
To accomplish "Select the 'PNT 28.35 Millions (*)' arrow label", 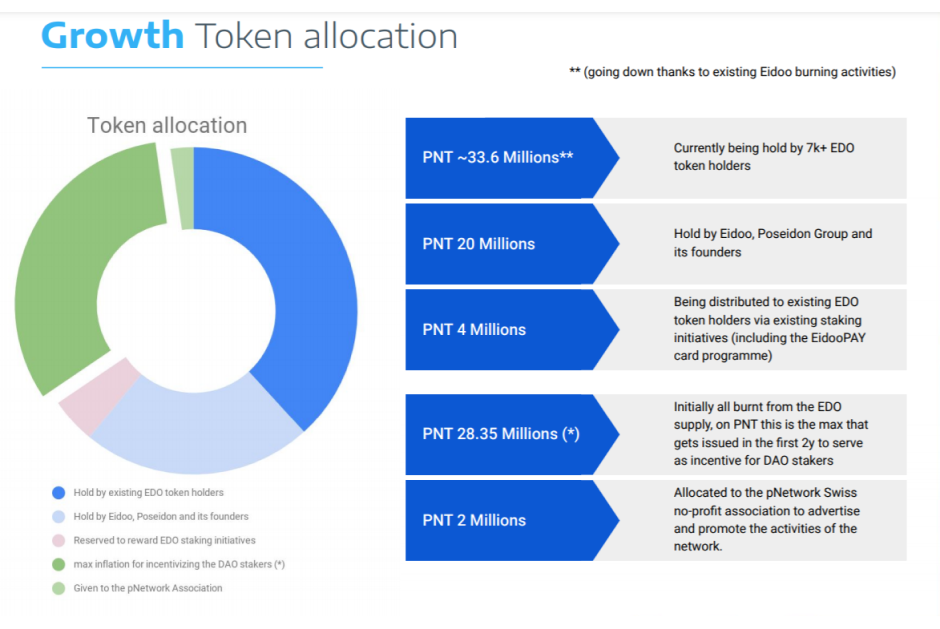I will [x=512, y=434].
